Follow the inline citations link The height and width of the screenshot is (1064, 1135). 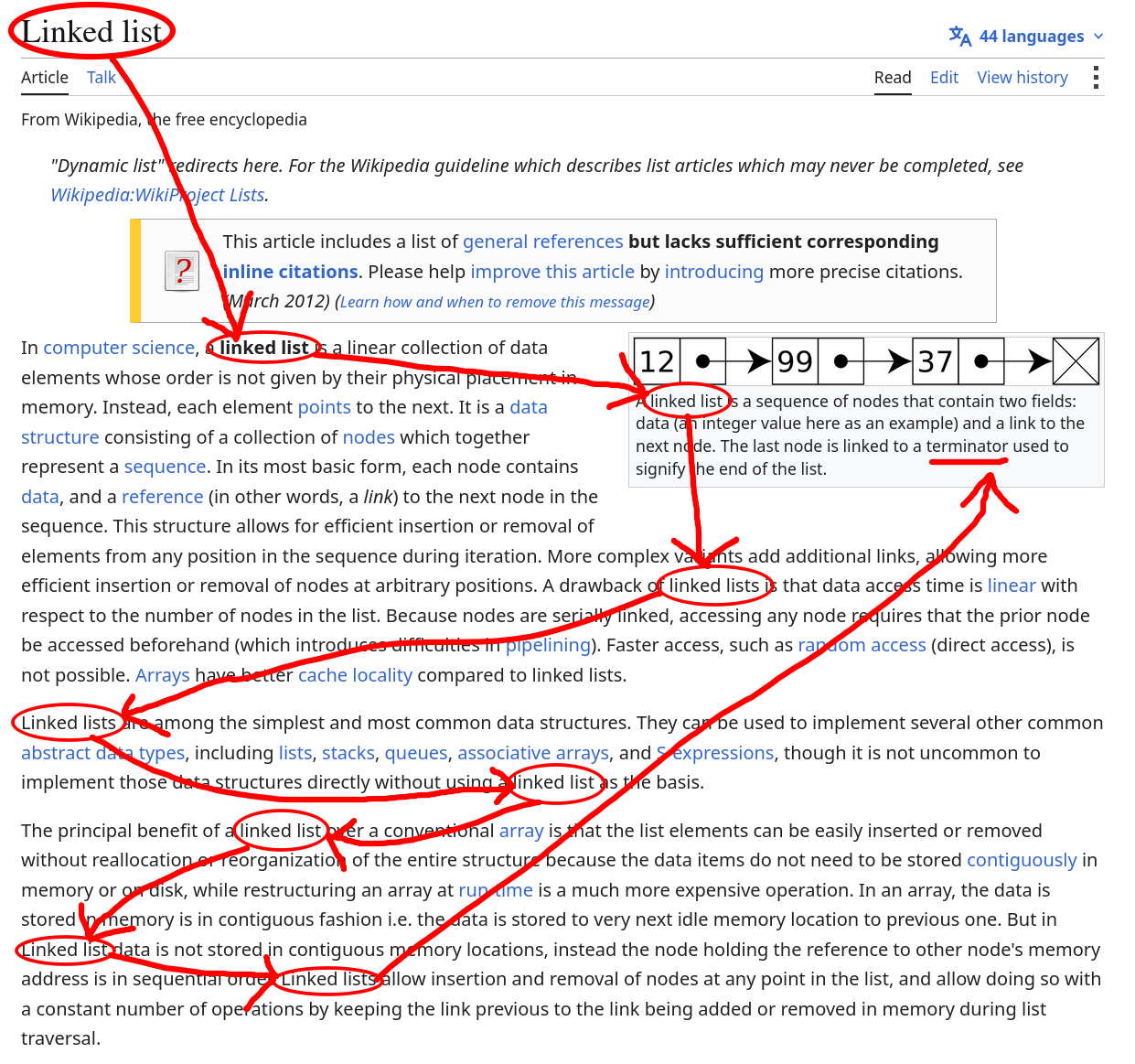coord(290,272)
